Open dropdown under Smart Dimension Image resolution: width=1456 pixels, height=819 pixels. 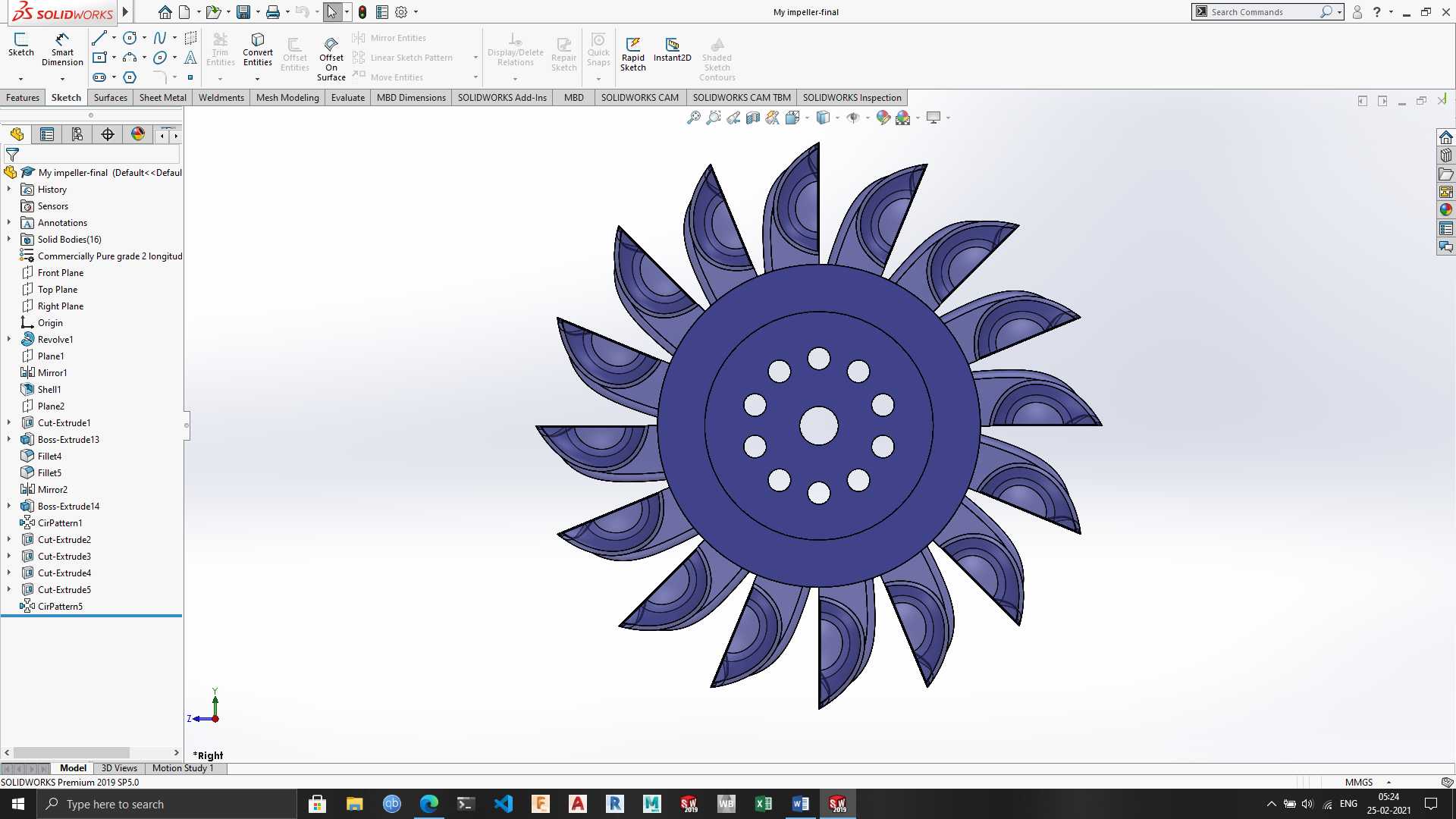(62, 79)
